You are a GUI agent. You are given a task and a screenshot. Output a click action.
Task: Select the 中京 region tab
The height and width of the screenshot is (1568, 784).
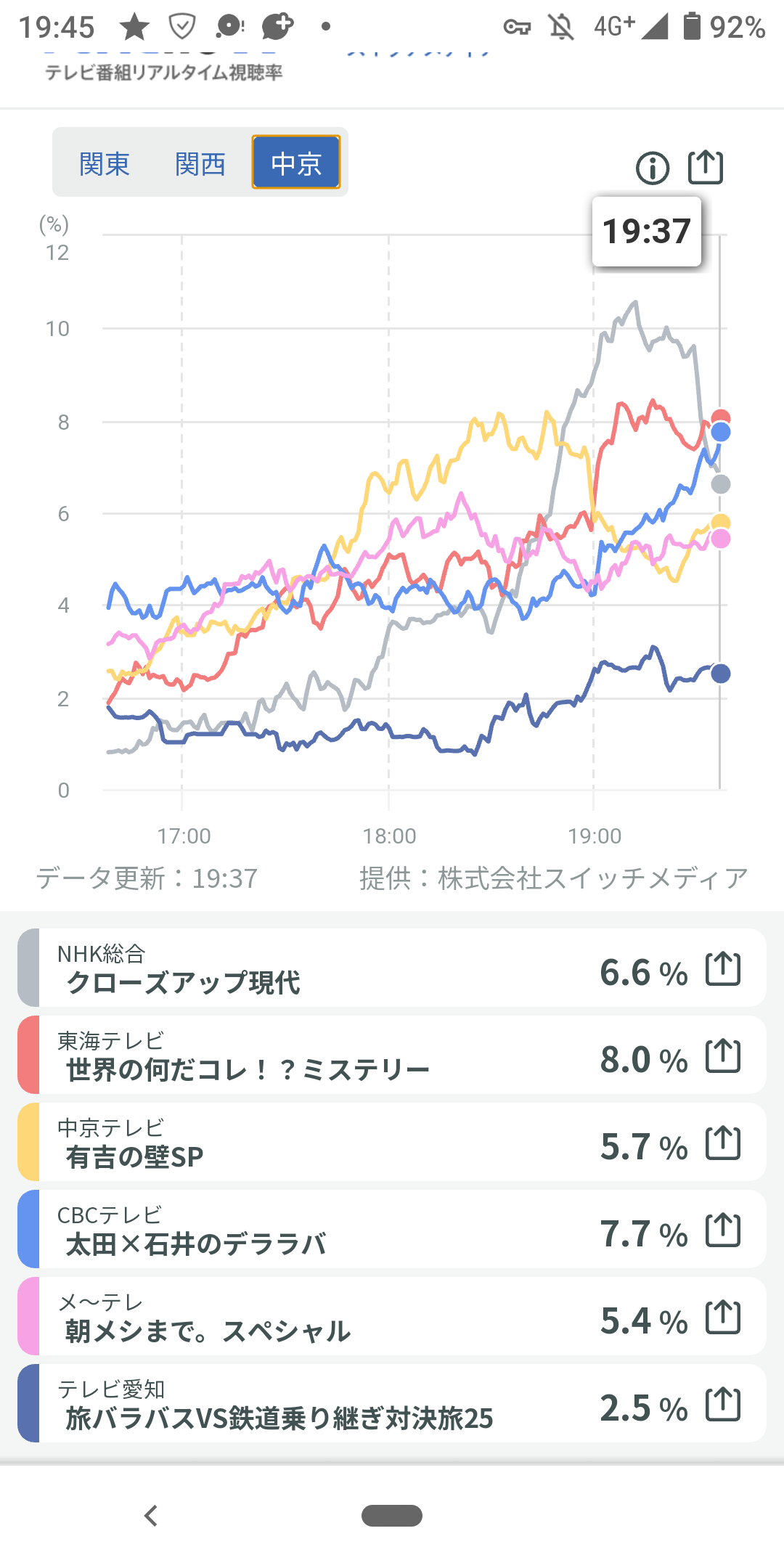296,163
